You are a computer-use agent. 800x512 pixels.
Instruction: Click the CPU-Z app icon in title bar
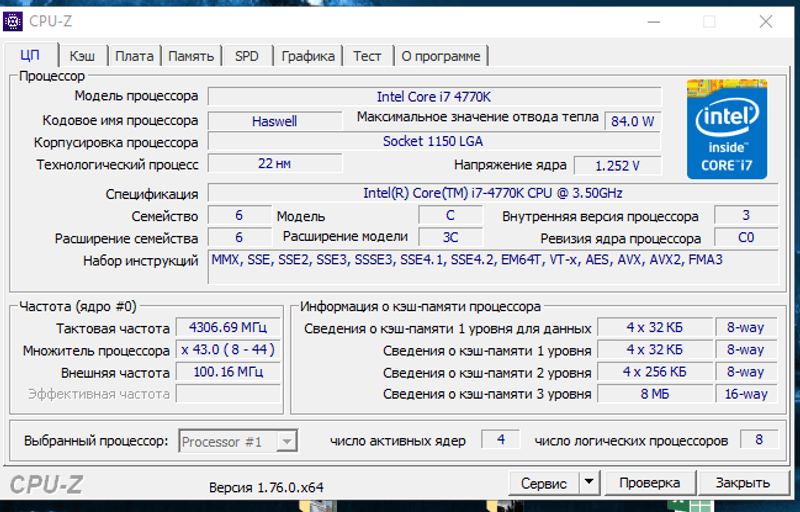[x=14, y=20]
